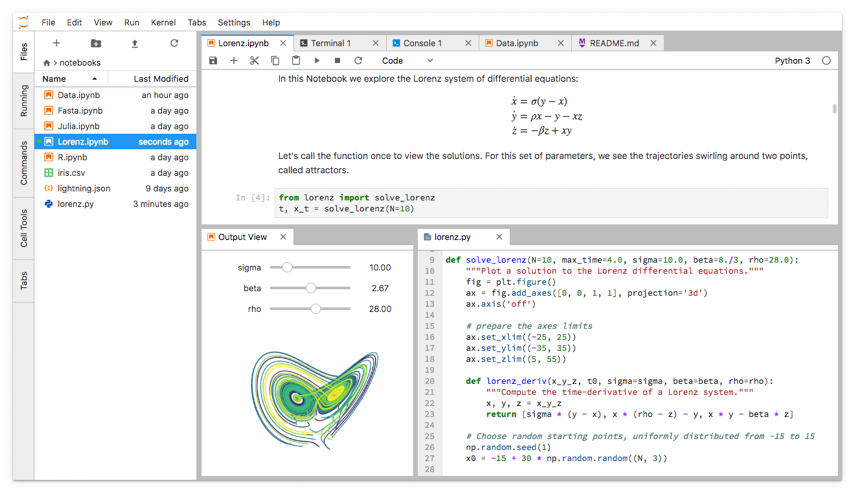
Task: Run the selected cell
Action: (317, 60)
